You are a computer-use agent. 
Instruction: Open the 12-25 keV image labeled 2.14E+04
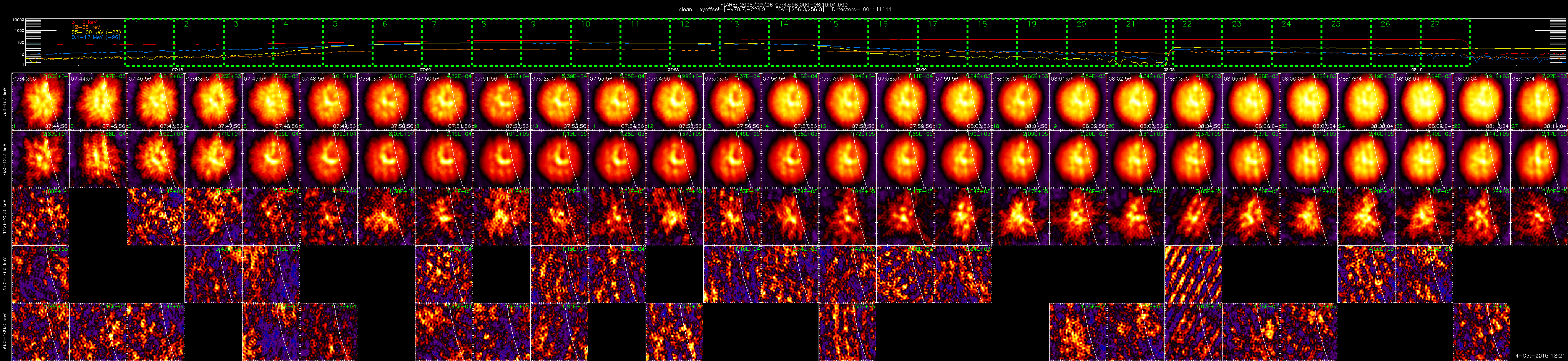point(155,217)
